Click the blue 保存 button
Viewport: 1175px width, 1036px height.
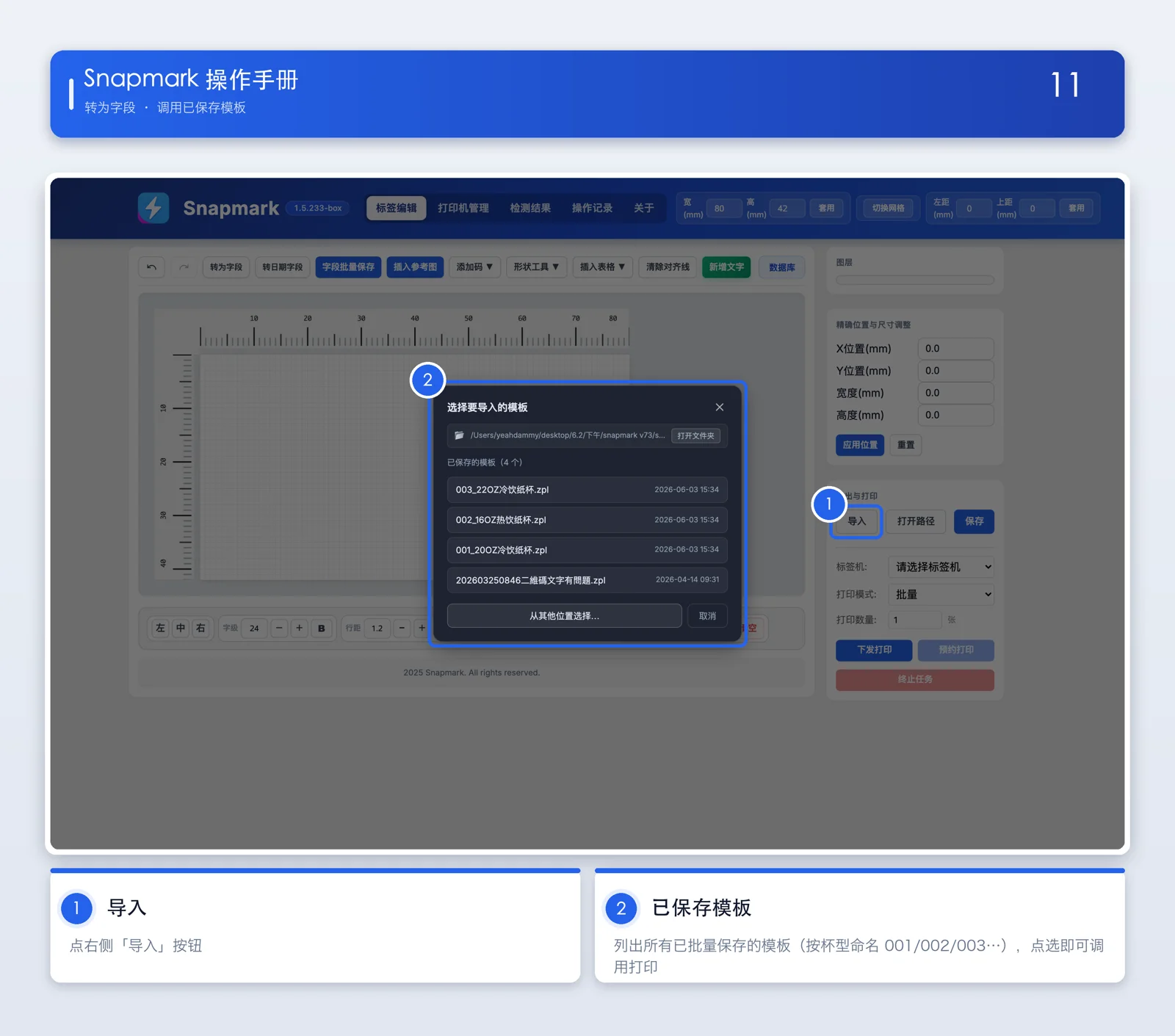(x=975, y=521)
